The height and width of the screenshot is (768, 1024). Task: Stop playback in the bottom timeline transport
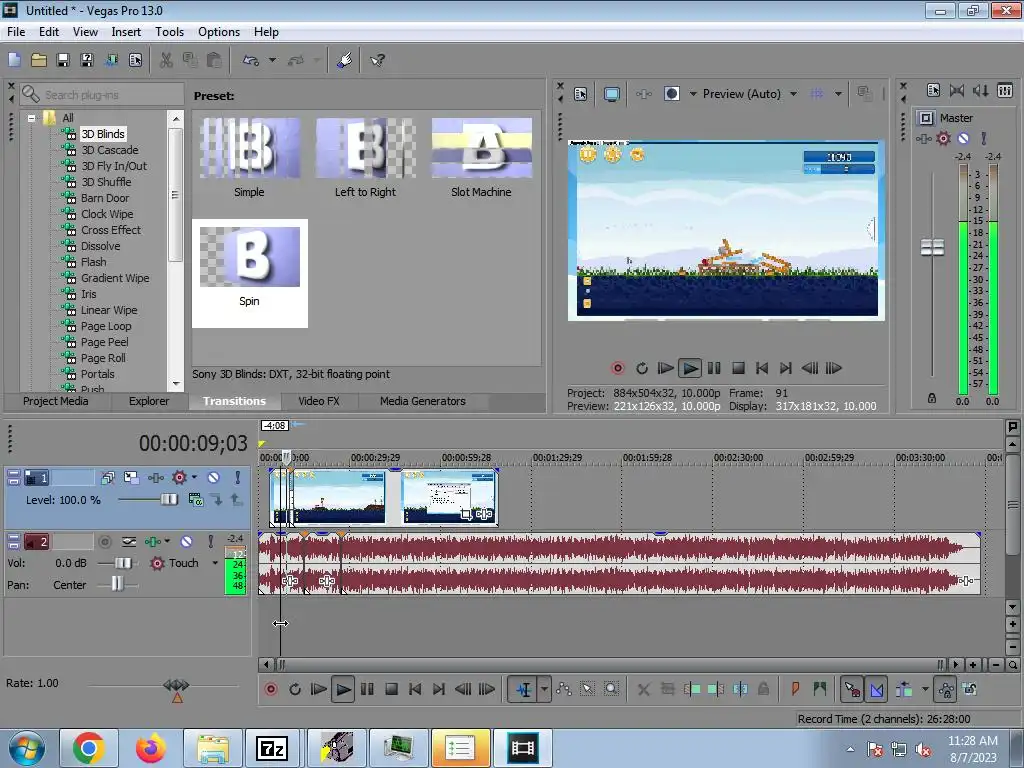pyautogui.click(x=391, y=689)
